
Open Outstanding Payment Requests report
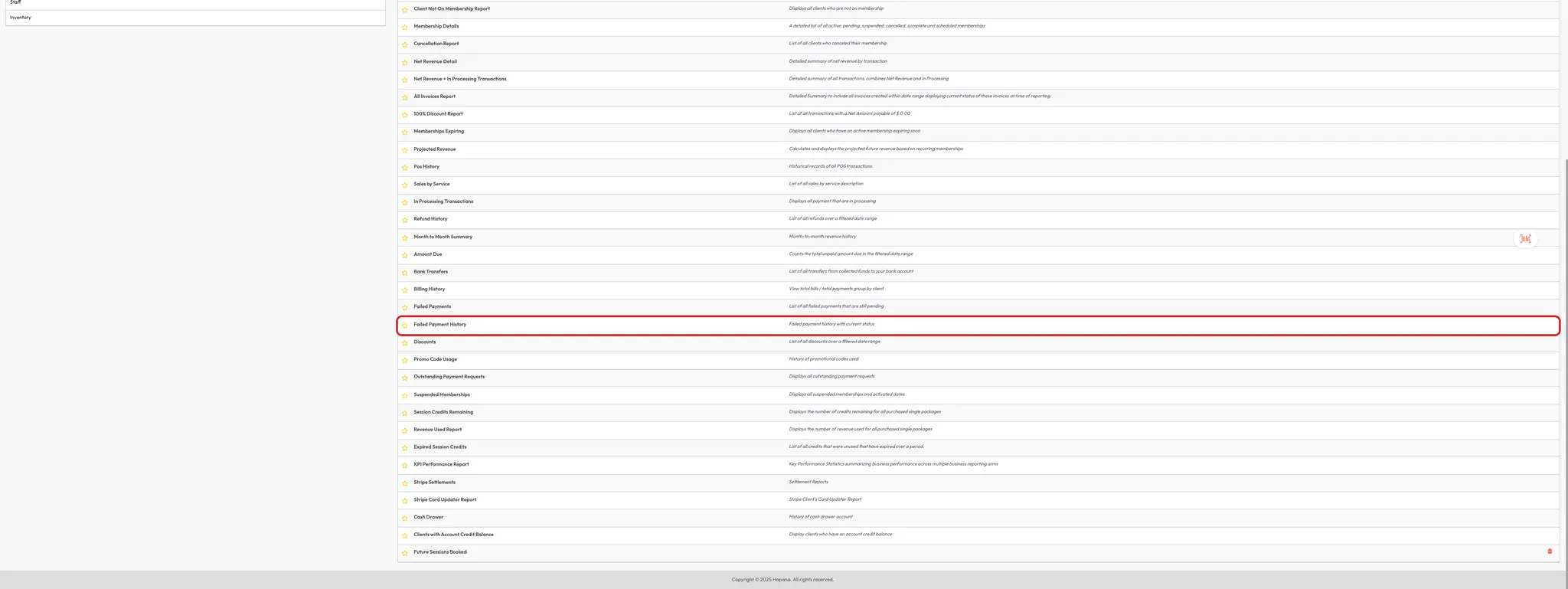[x=449, y=377]
